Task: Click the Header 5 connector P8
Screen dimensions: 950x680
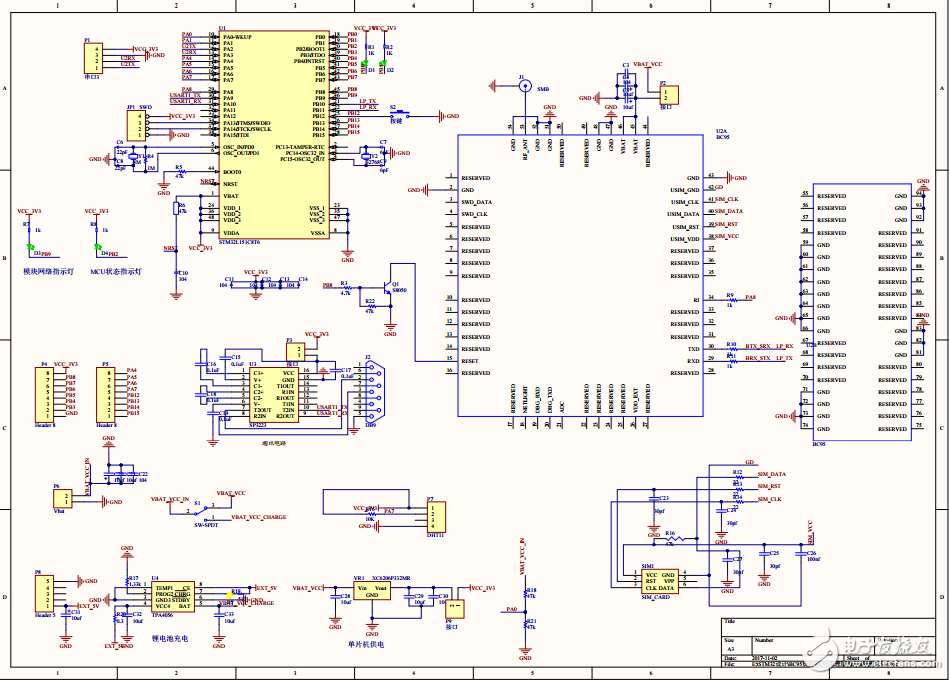Action: pos(42,595)
